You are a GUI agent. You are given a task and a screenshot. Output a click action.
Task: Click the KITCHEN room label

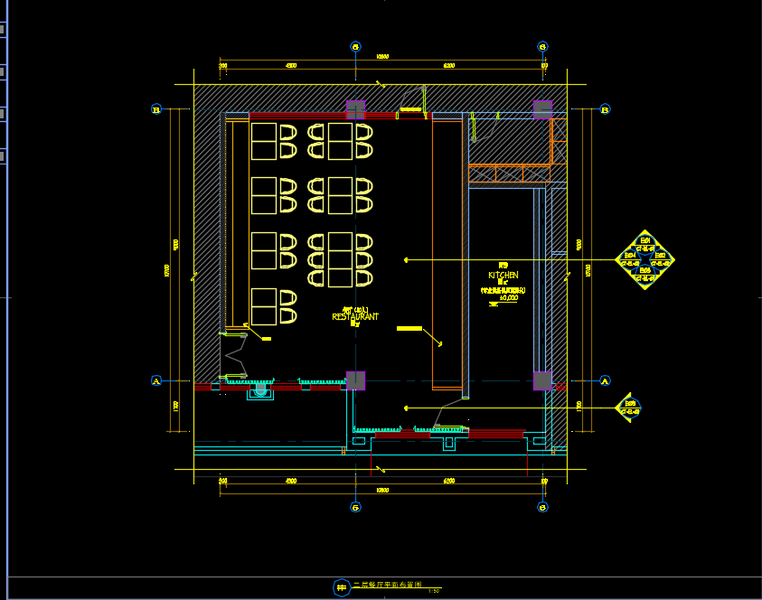pos(503,275)
